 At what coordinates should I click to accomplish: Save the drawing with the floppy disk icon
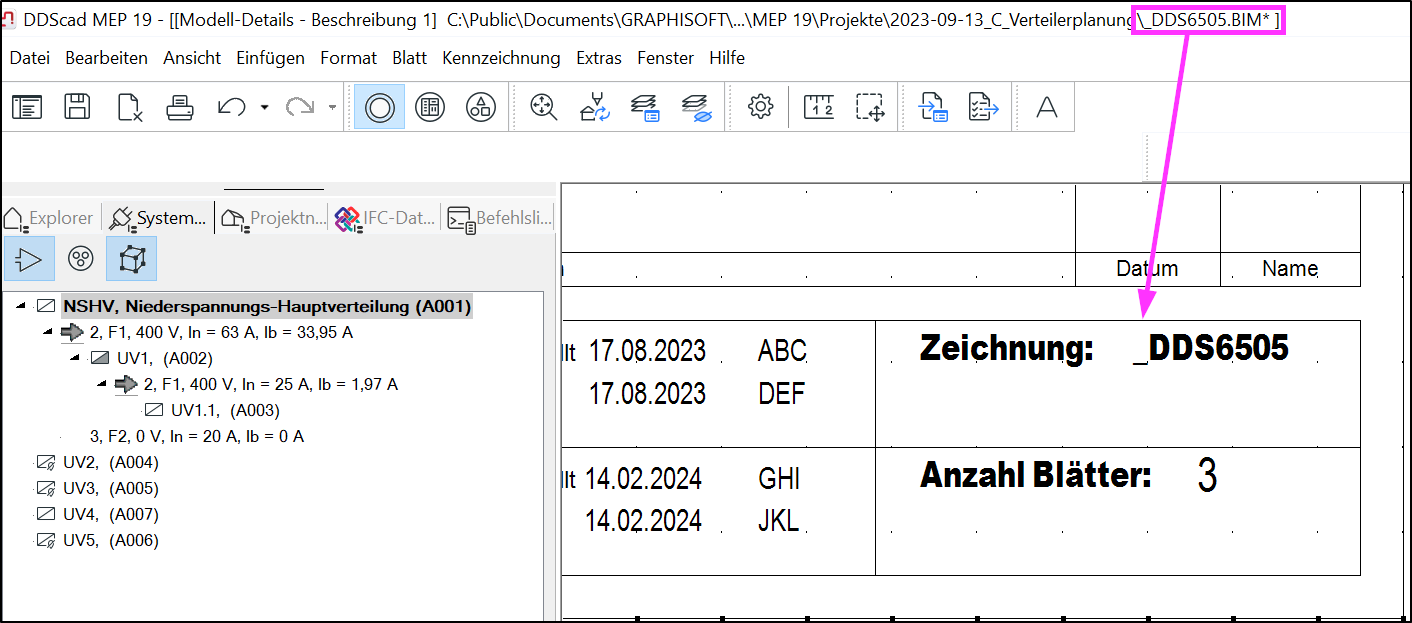tap(78, 107)
